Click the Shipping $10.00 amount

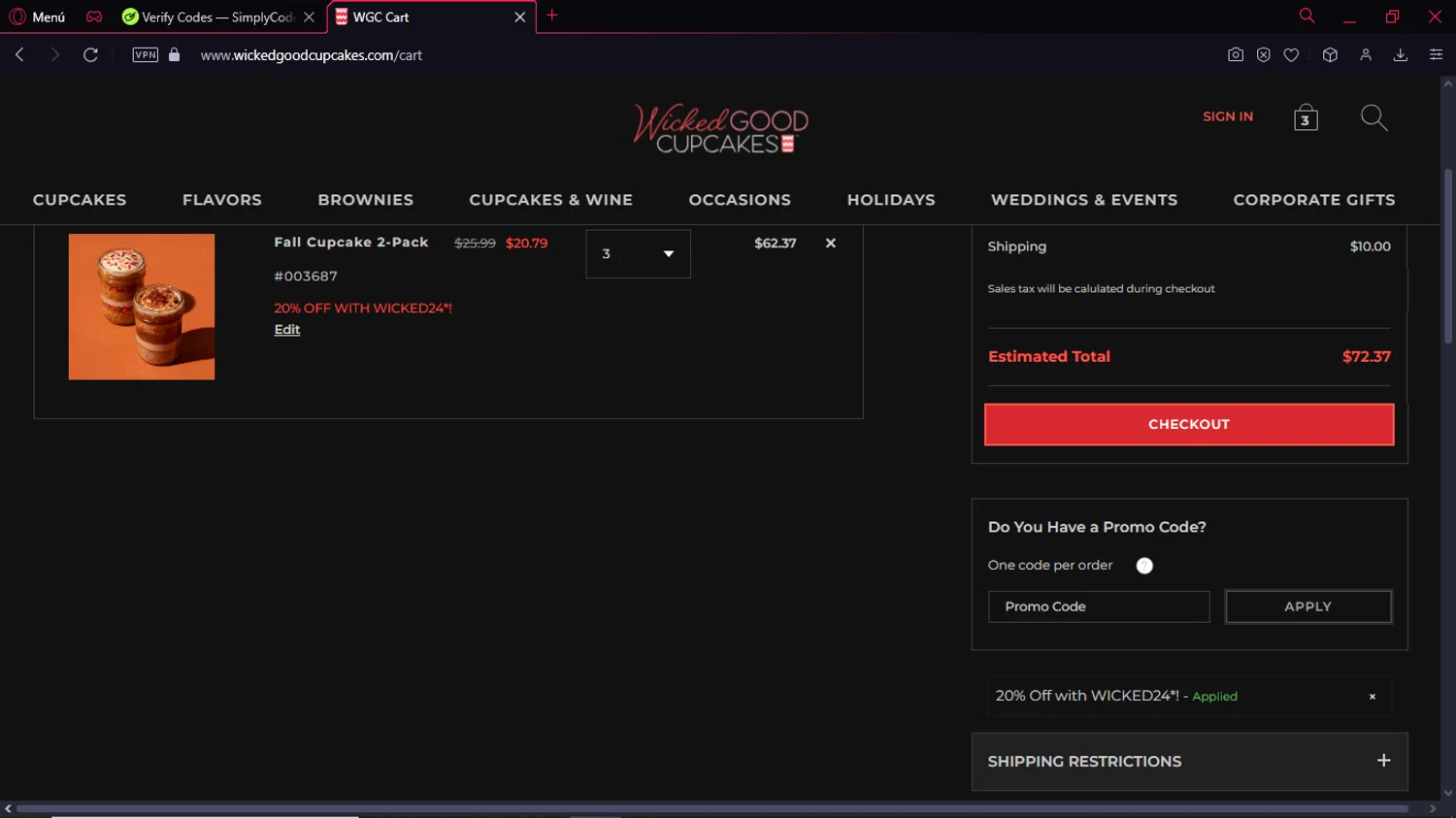[1371, 246]
